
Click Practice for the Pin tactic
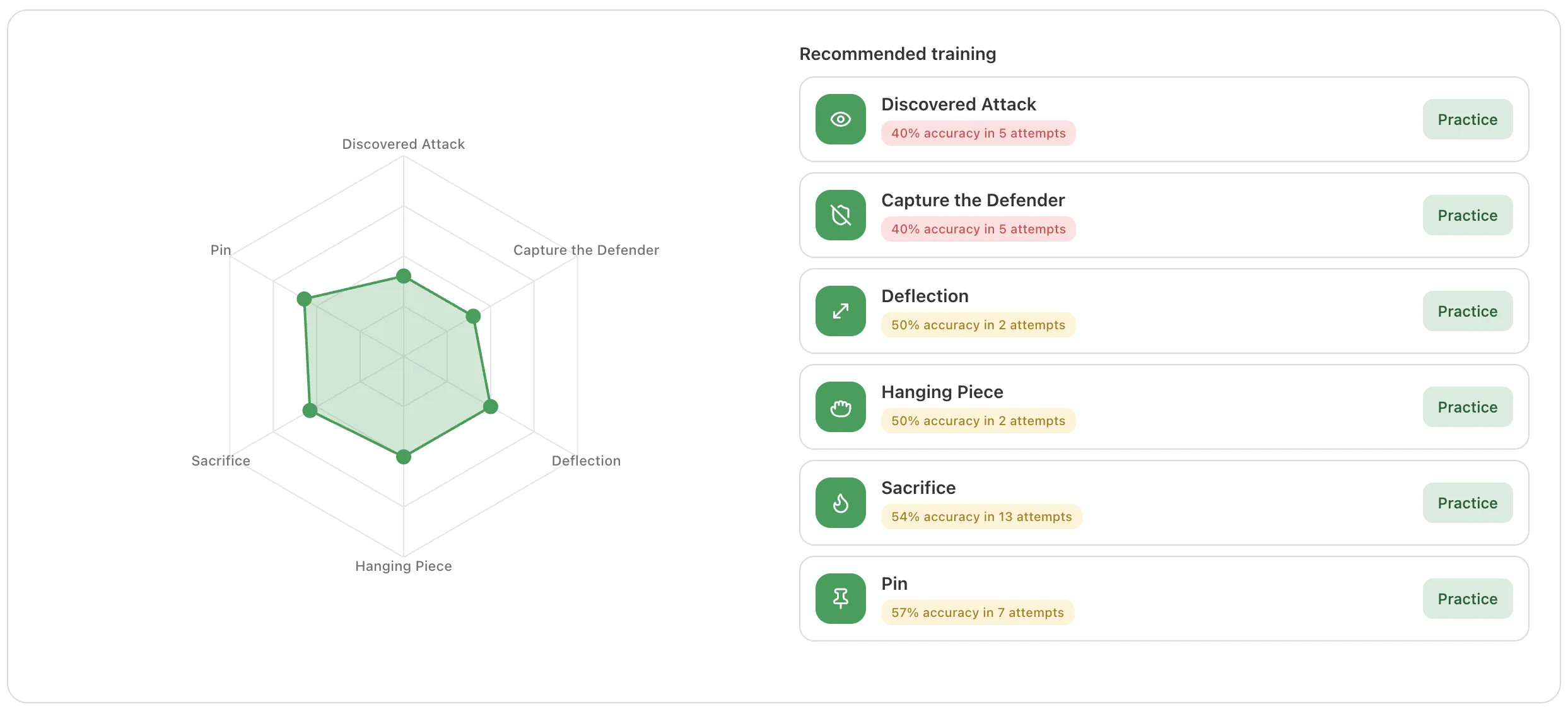click(x=1467, y=599)
